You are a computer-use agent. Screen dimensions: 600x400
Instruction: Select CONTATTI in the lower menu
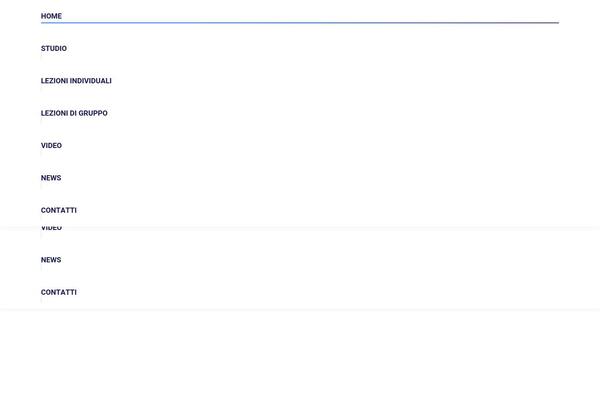click(x=59, y=292)
